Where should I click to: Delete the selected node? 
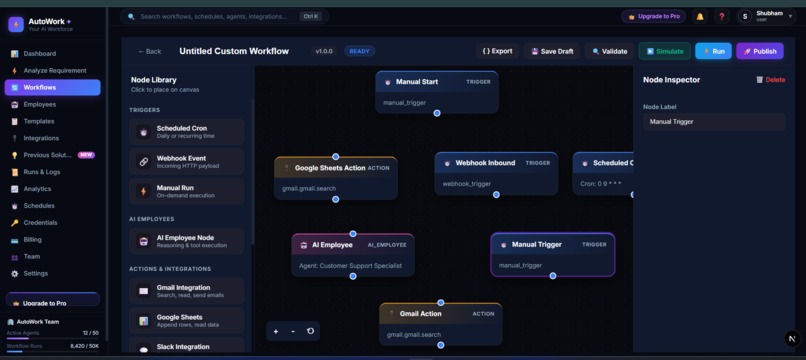771,80
